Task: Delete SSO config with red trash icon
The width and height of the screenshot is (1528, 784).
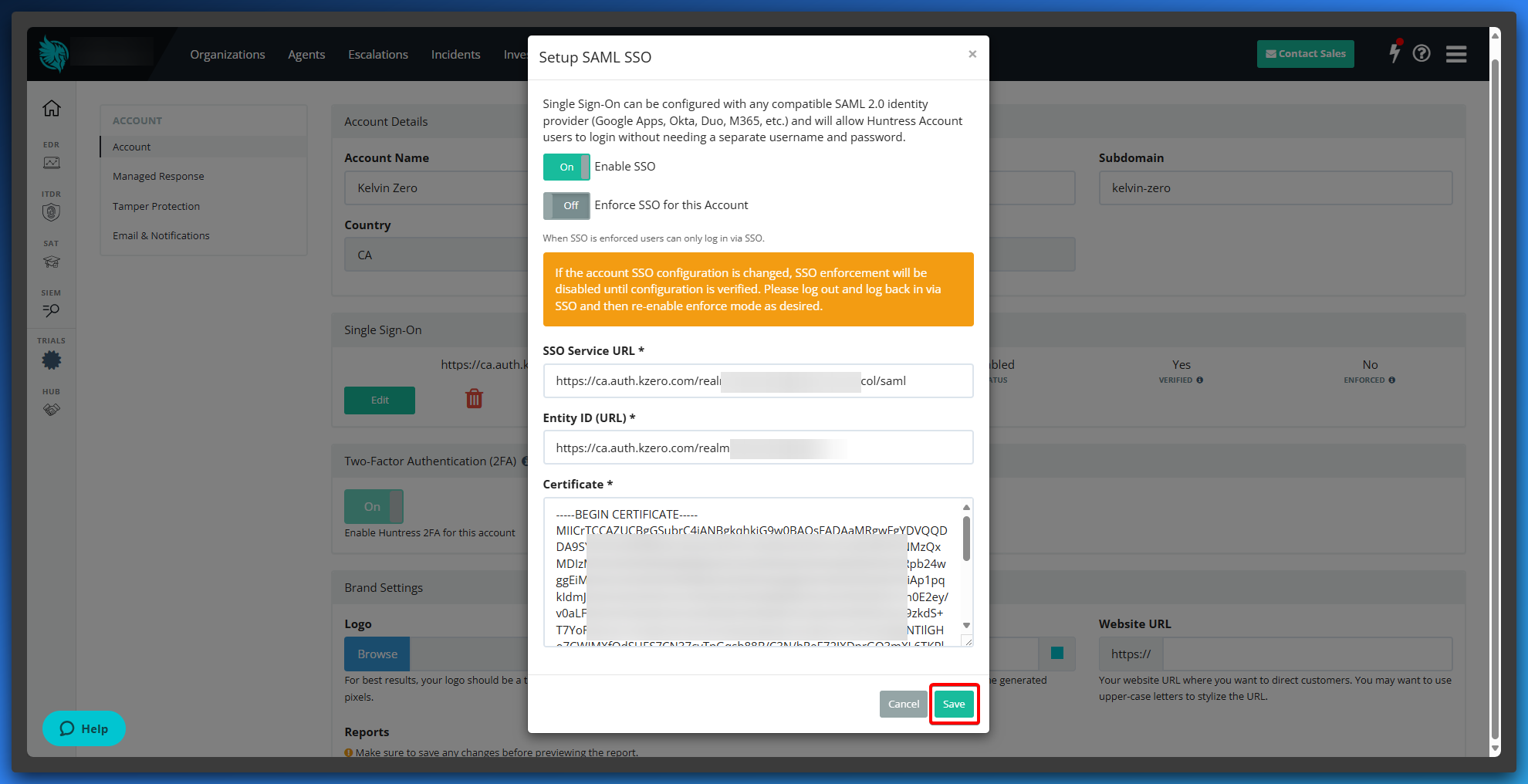Action: [x=474, y=399]
